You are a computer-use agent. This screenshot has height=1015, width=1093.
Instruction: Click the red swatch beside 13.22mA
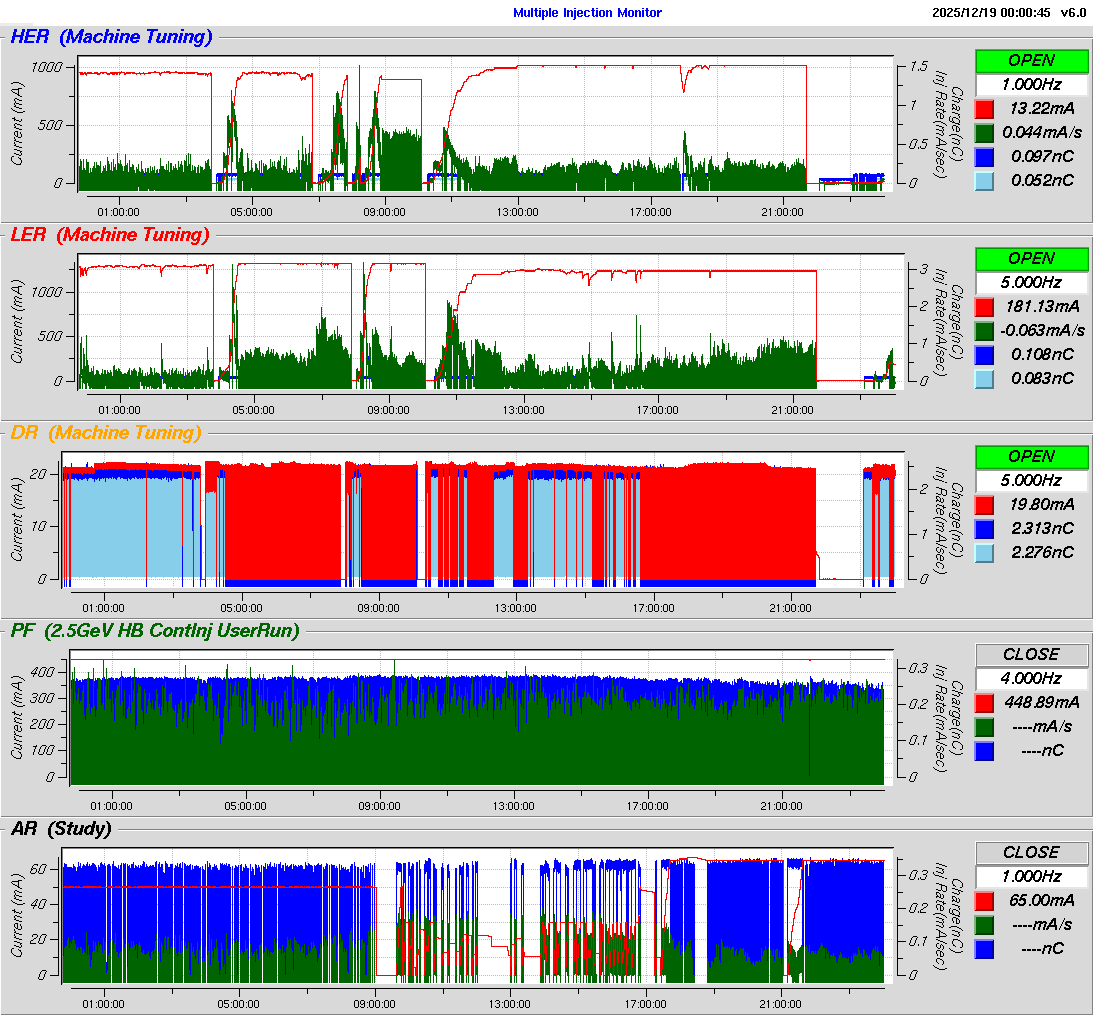[984, 109]
